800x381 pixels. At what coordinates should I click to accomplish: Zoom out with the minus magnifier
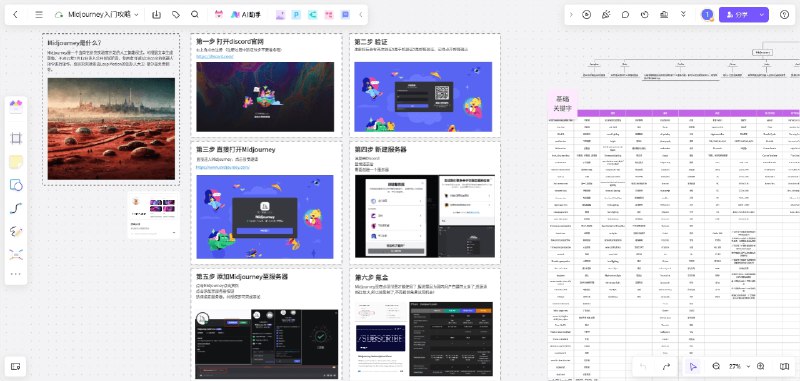tap(716, 366)
